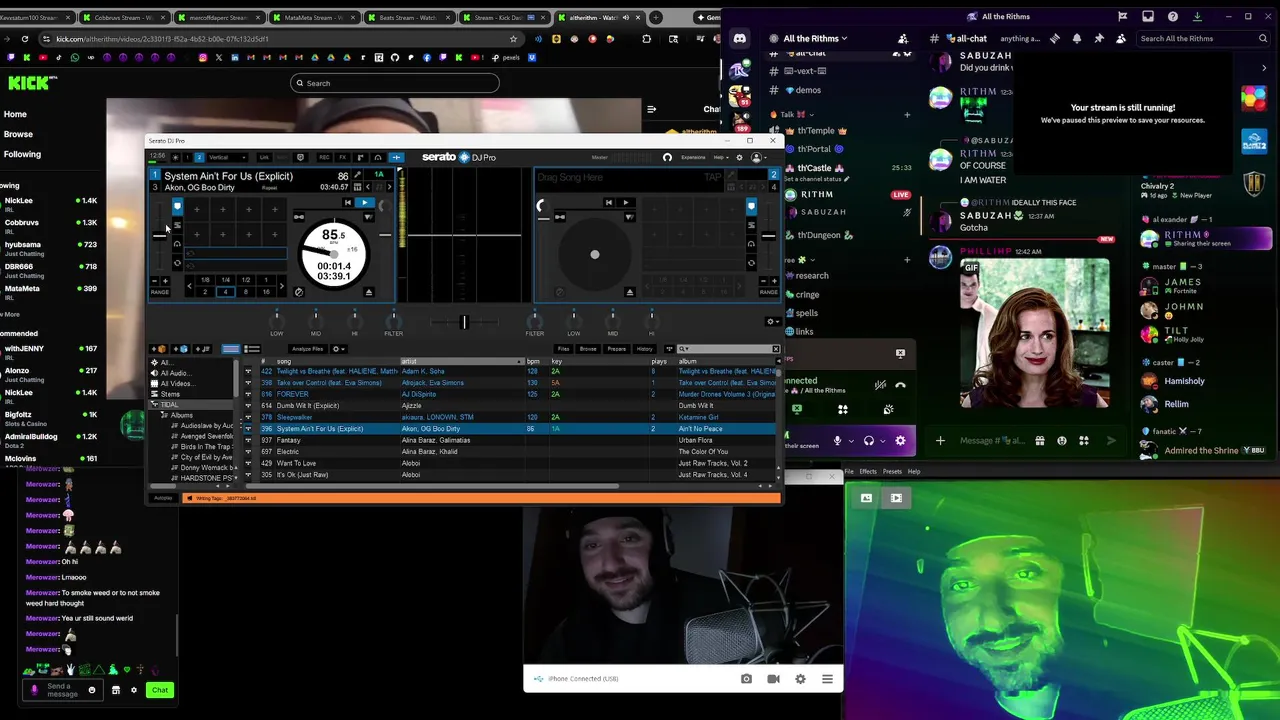Open All the Rithms server dropdown
The image size is (1280, 720).
(815, 39)
